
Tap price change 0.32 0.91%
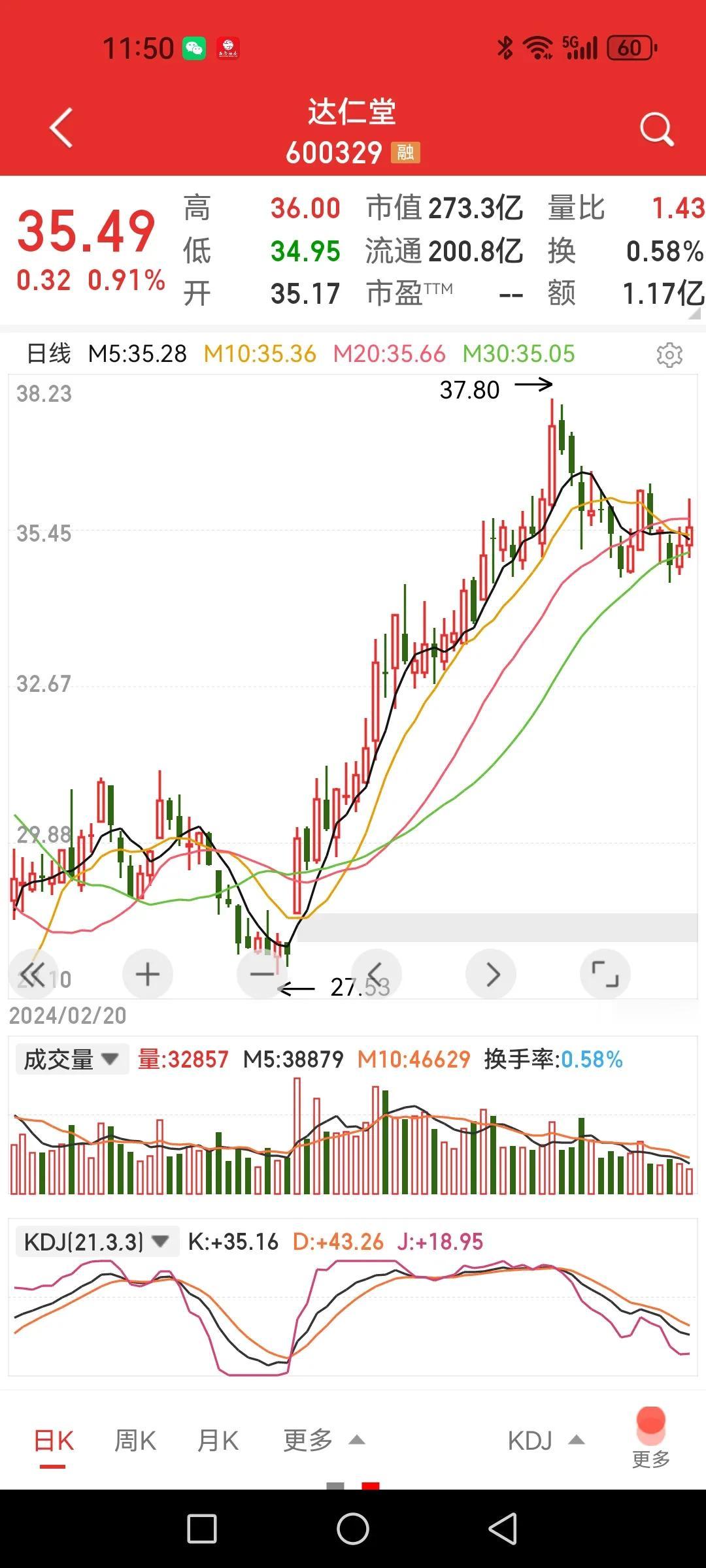point(91,280)
